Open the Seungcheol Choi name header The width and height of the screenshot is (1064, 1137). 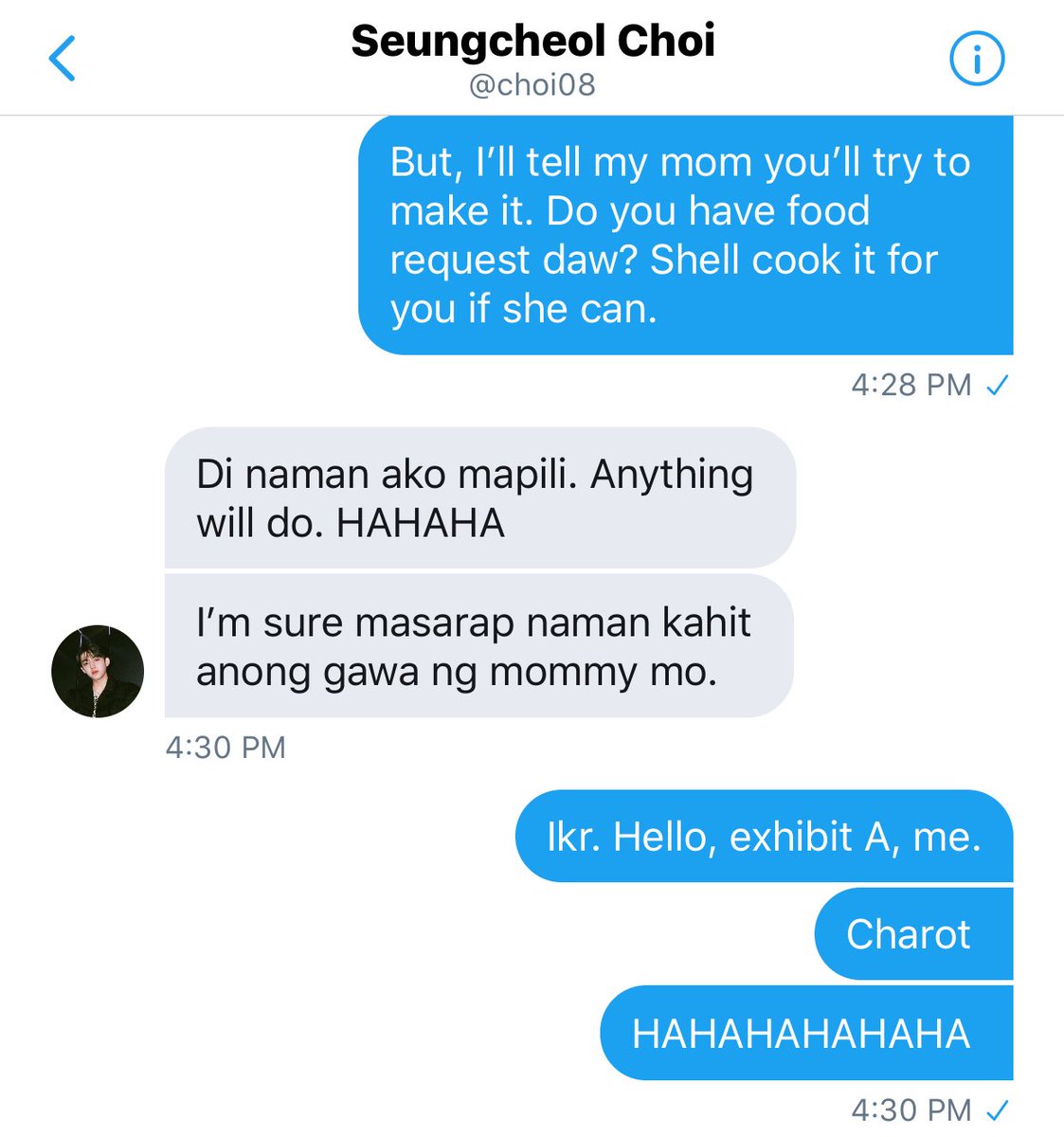[533, 41]
